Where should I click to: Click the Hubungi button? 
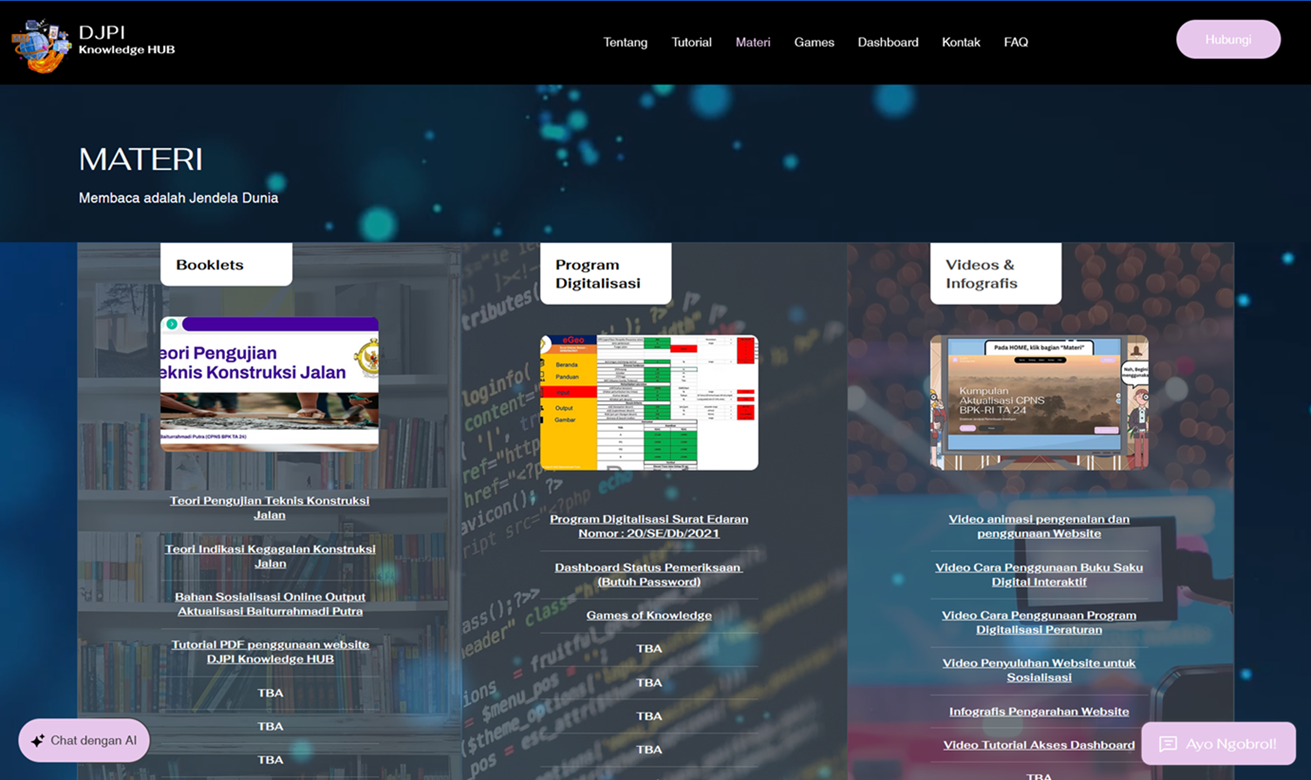coord(1228,39)
